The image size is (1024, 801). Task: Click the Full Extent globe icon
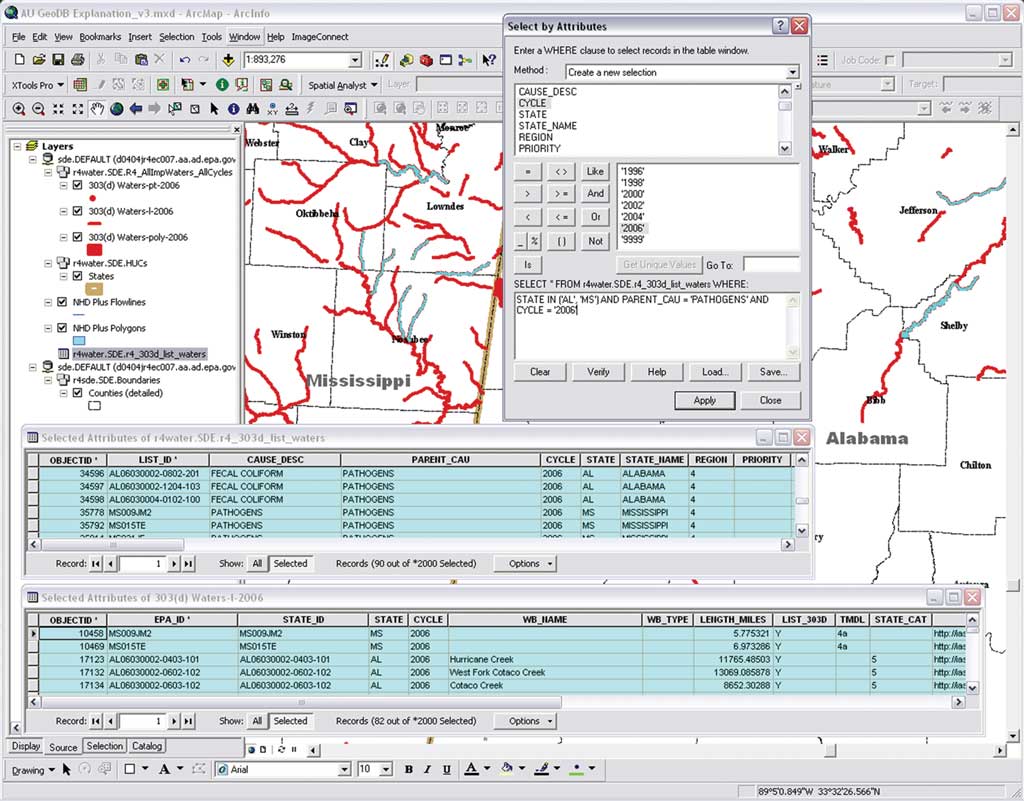(117, 109)
